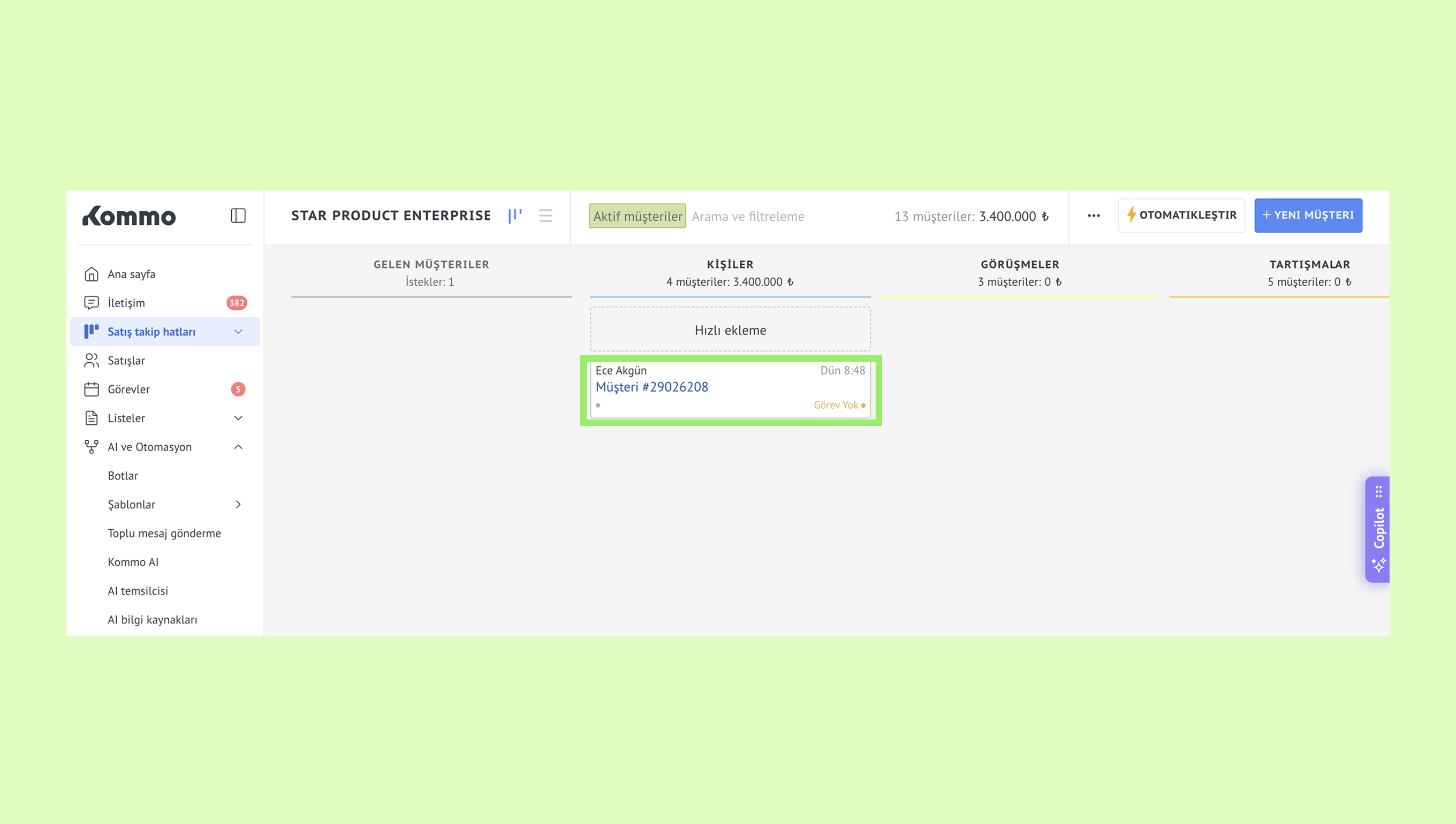Switch to list view icon
The image size is (1456, 824).
pos(545,216)
